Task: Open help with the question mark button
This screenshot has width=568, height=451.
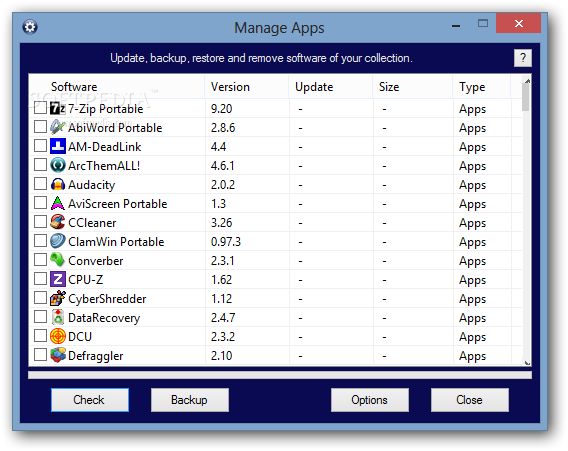Action: tap(523, 58)
